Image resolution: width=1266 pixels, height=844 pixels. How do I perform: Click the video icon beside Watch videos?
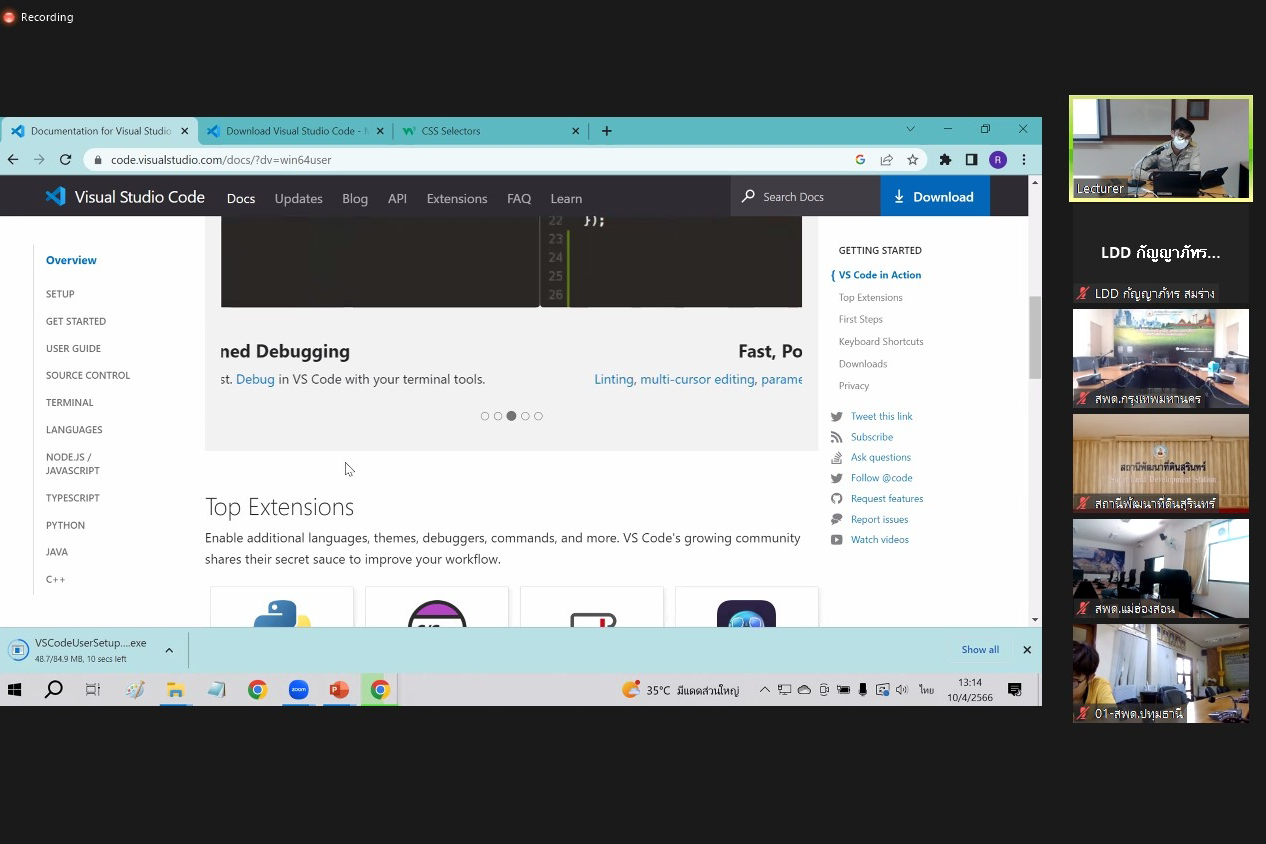[837, 539]
